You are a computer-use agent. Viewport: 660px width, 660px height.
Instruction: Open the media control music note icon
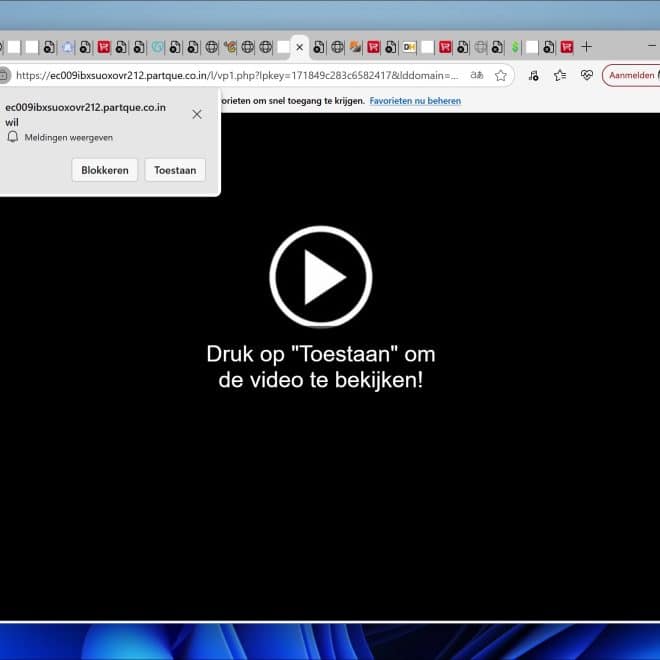(x=534, y=76)
